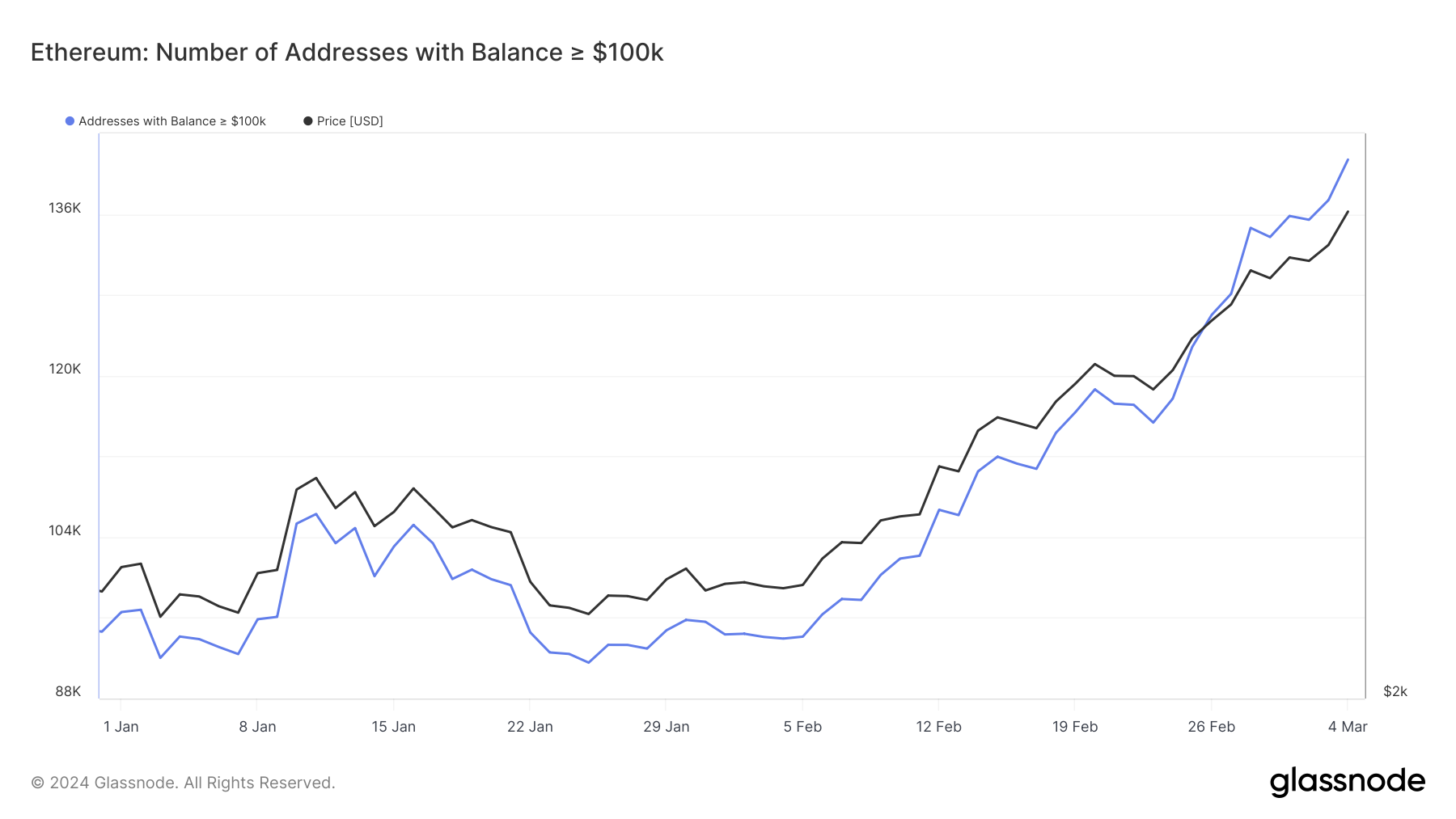The height and width of the screenshot is (819, 1456).
Task: Click the 136K y-axis label
Action: point(65,208)
